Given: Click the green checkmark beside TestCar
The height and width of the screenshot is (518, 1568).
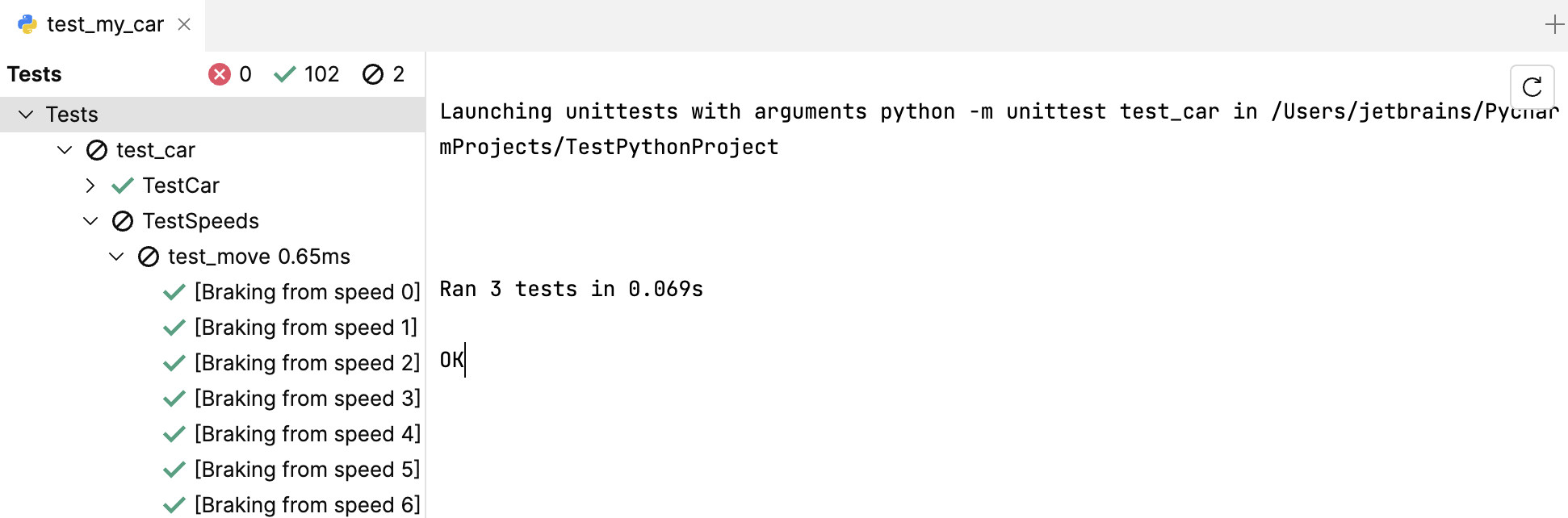Looking at the screenshot, I should point(121,185).
